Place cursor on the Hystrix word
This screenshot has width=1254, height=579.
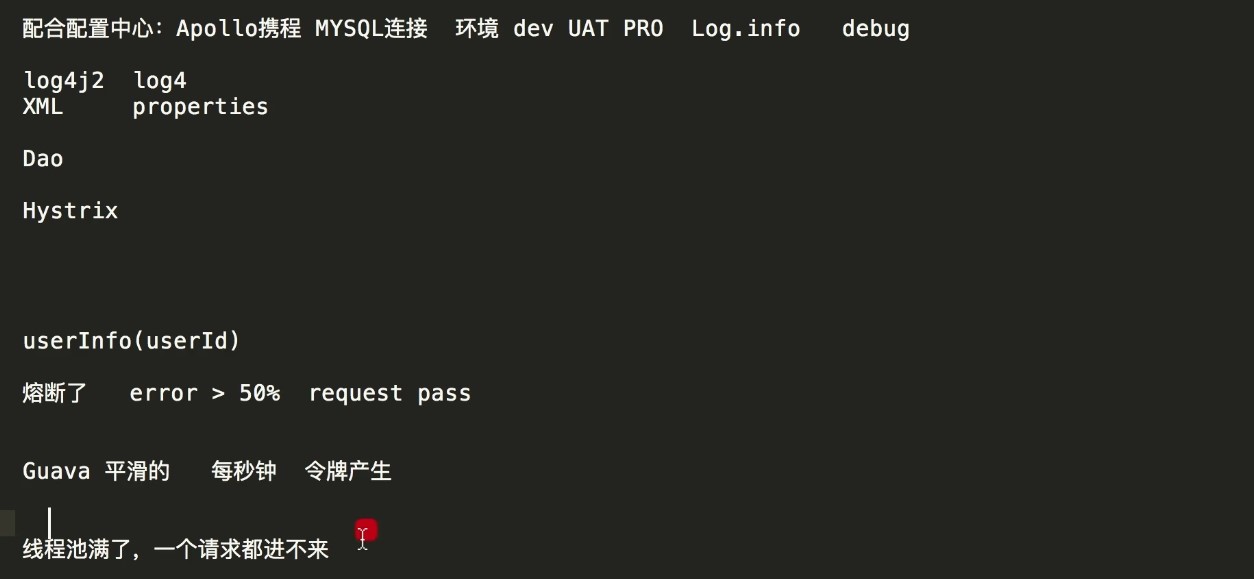(70, 211)
